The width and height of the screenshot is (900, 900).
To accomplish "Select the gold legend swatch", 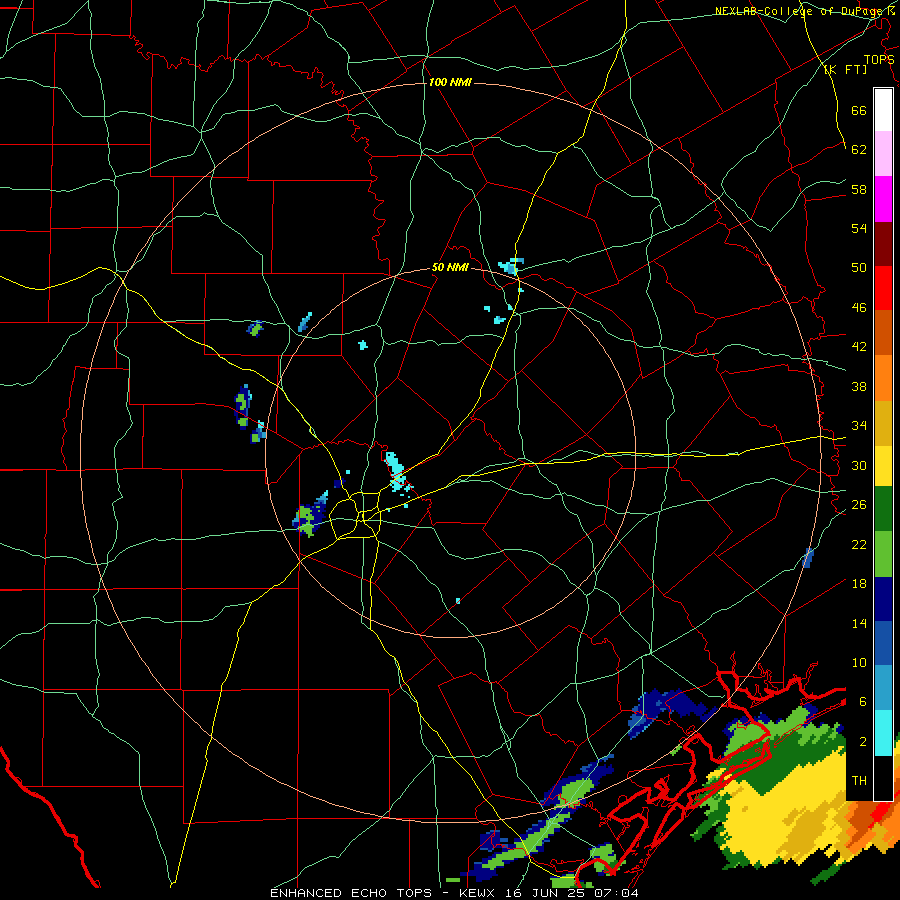I will pos(883,423).
